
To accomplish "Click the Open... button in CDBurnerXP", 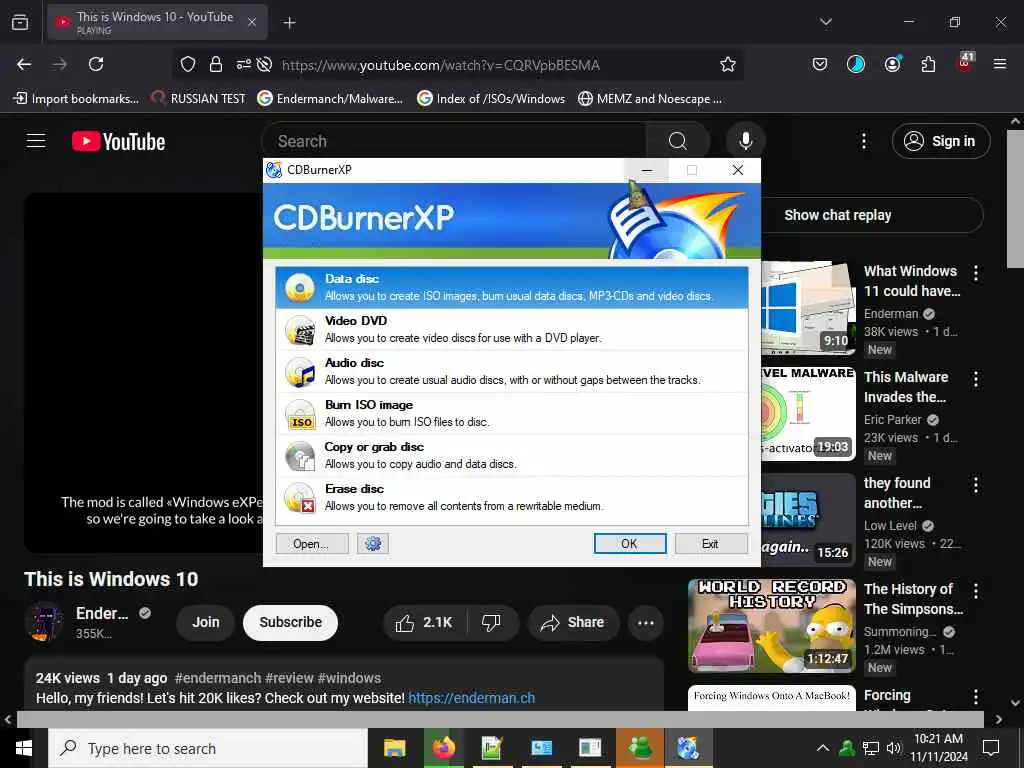I will coord(312,543).
